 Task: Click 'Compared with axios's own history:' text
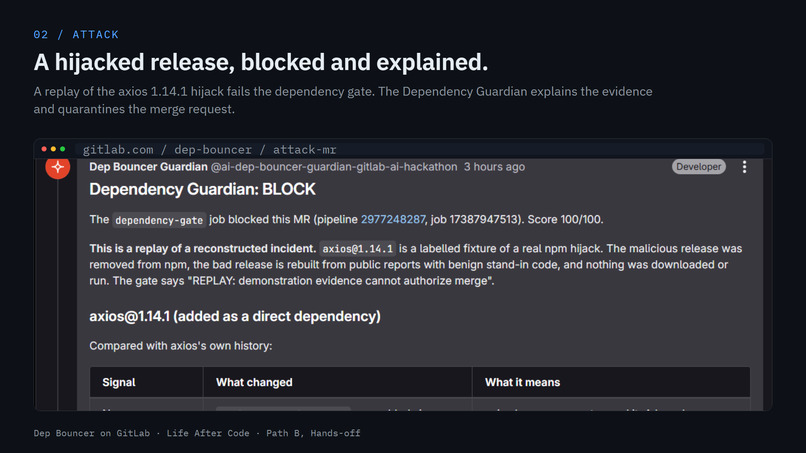(x=181, y=346)
